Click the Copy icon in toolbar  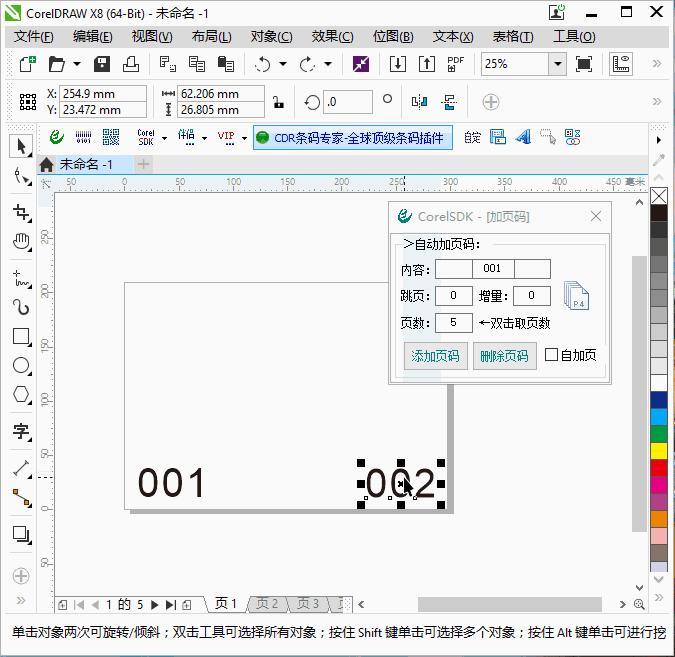(197, 64)
